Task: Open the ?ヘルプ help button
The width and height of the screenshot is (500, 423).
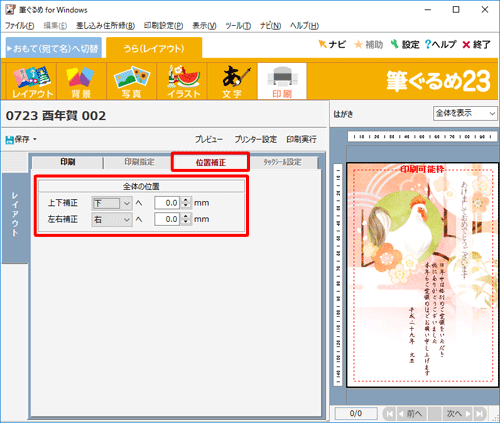Action: (440, 44)
